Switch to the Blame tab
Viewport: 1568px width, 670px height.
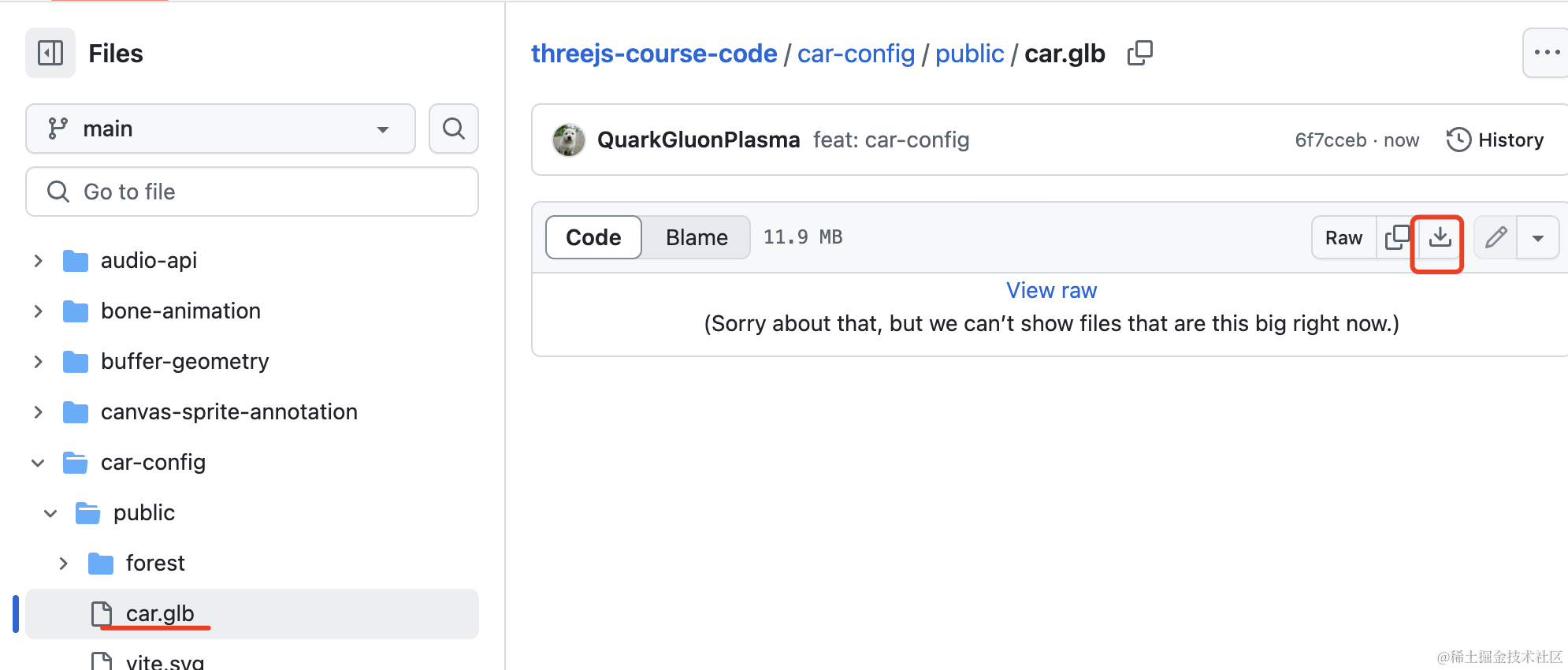pyautogui.click(x=697, y=237)
